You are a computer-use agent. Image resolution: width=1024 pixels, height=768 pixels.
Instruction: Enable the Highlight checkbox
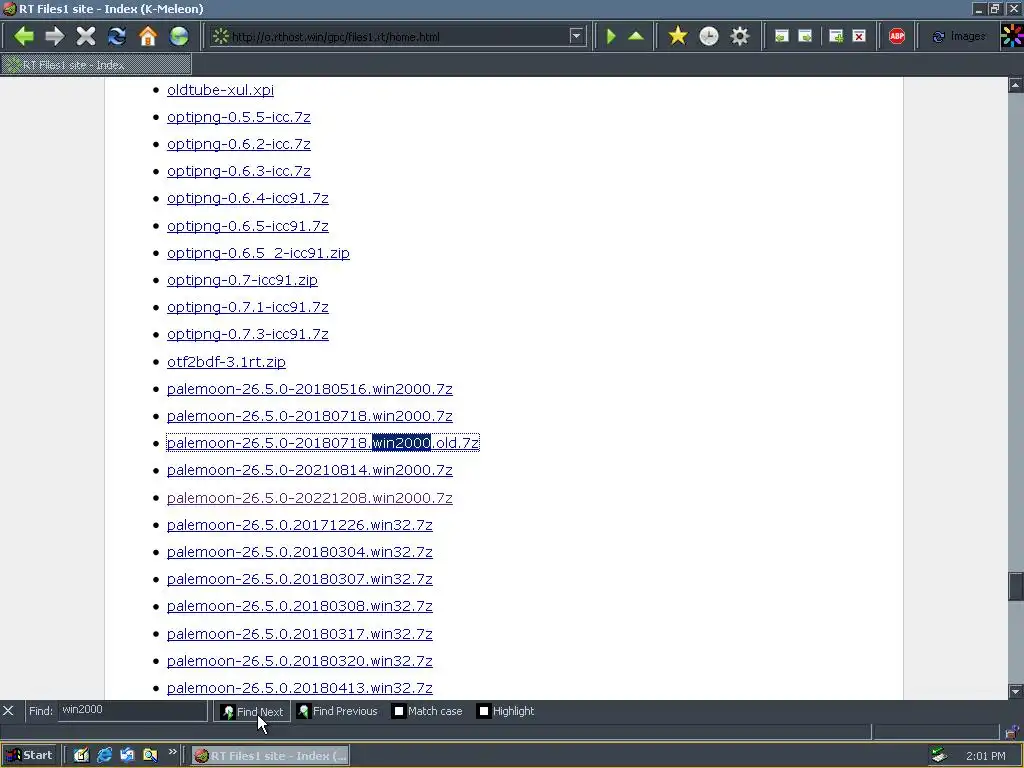[x=483, y=711]
